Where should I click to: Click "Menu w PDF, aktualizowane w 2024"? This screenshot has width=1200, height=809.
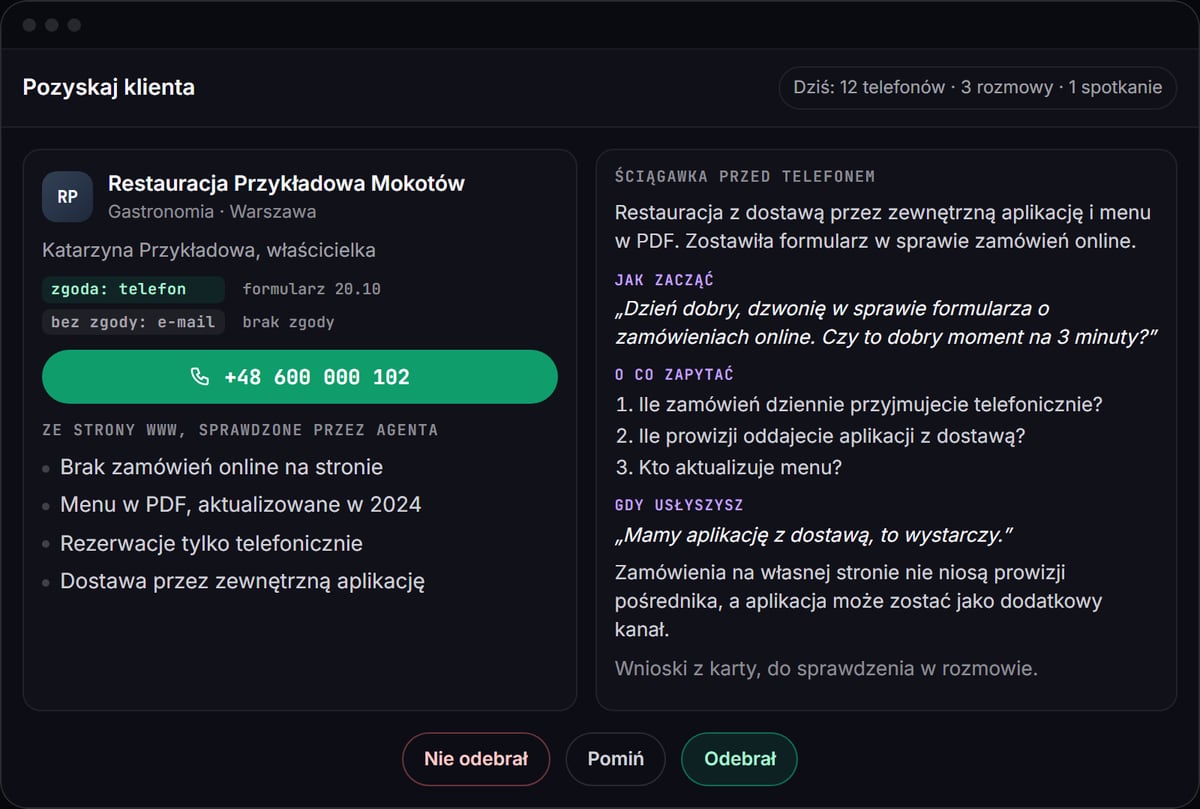pos(241,505)
